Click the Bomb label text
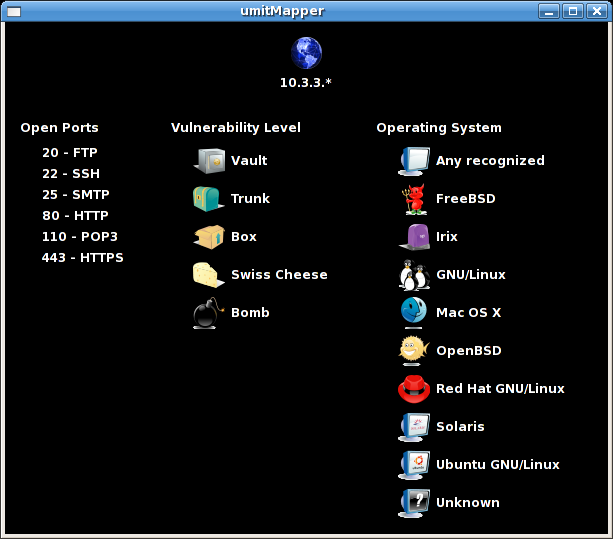The image size is (613, 539). click(250, 313)
